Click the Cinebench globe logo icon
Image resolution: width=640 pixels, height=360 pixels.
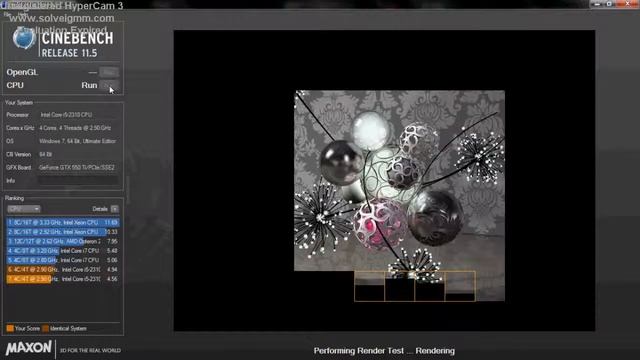(24, 39)
